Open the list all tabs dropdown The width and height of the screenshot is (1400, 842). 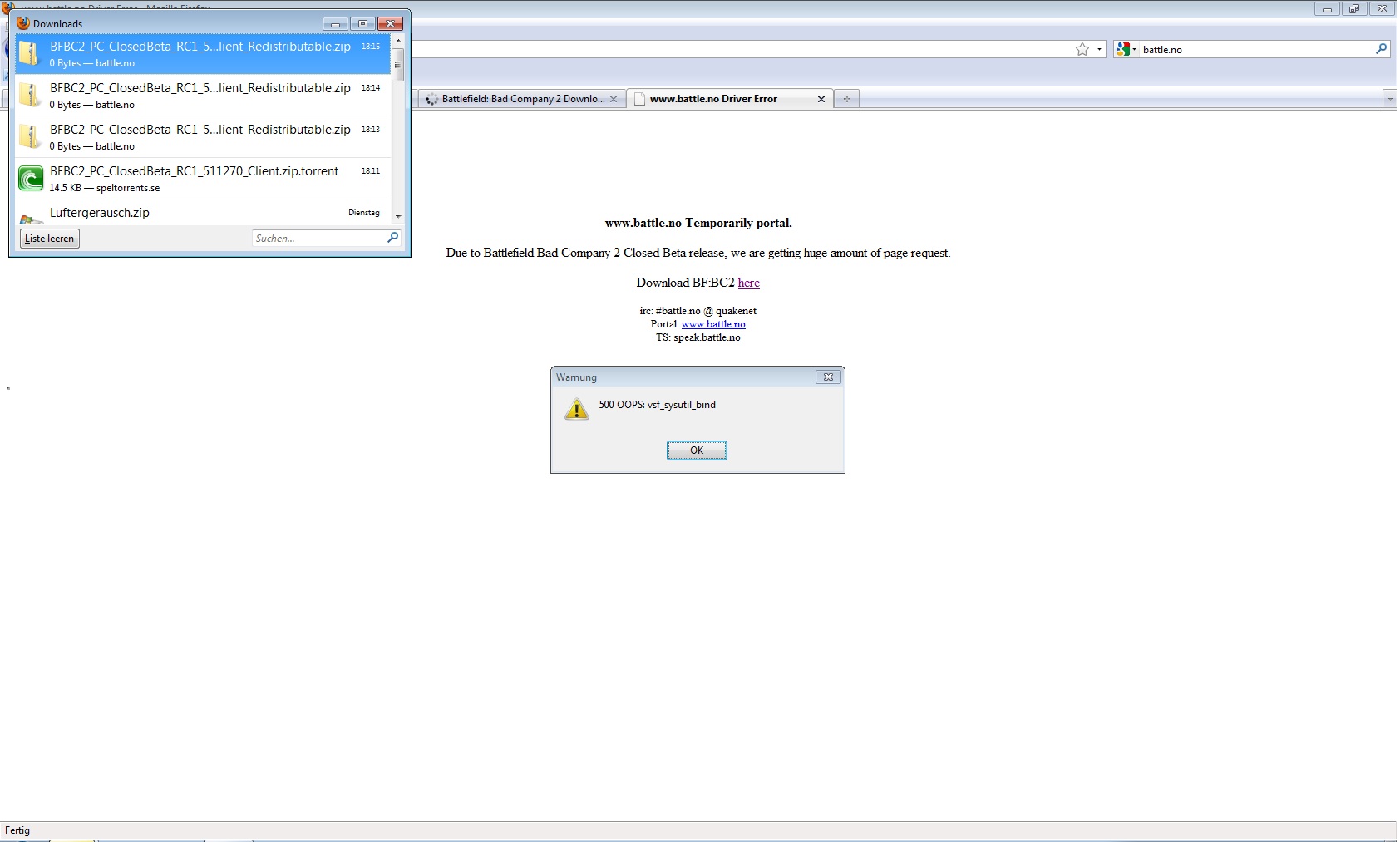[1389, 99]
